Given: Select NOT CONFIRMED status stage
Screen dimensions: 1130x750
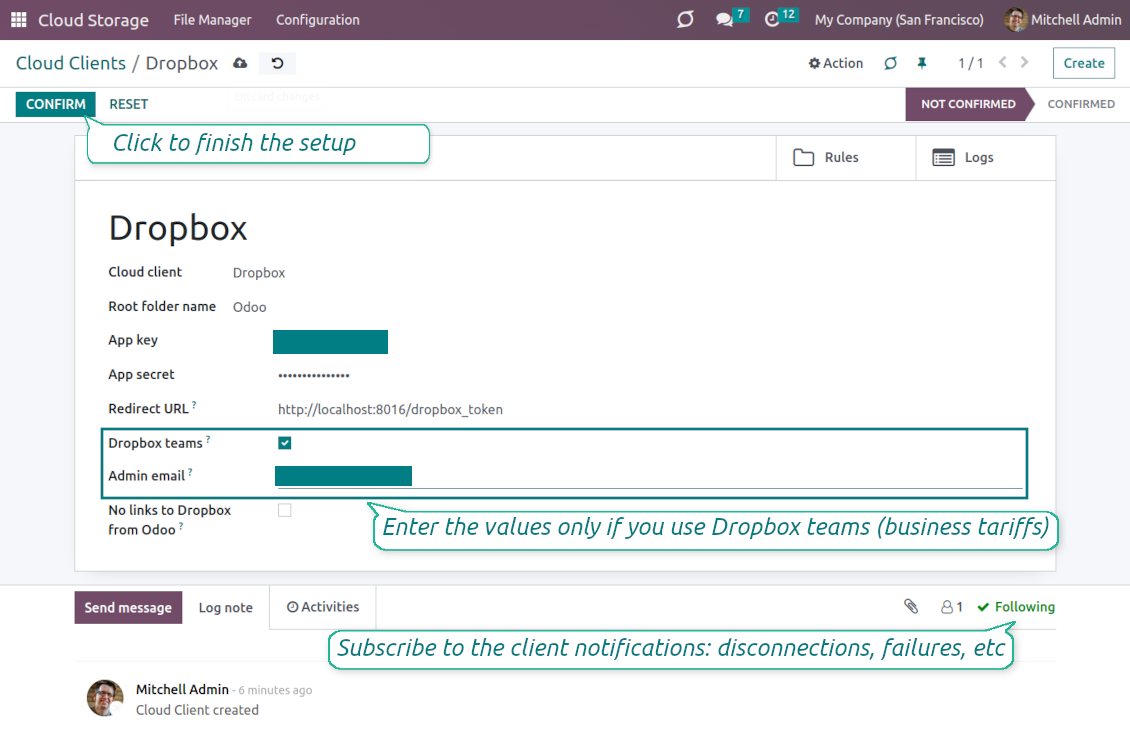Looking at the screenshot, I should tap(968, 104).
